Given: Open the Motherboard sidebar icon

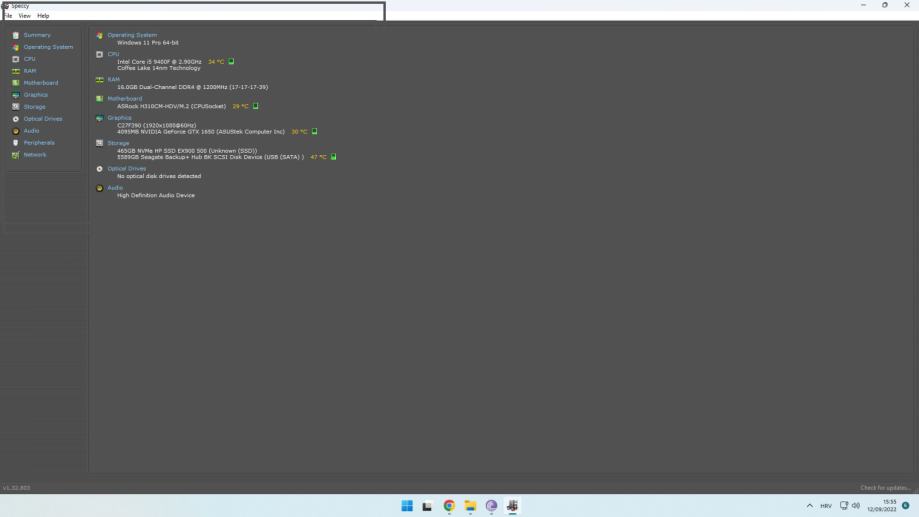Looking at the screenshot, I should point(16,83).
